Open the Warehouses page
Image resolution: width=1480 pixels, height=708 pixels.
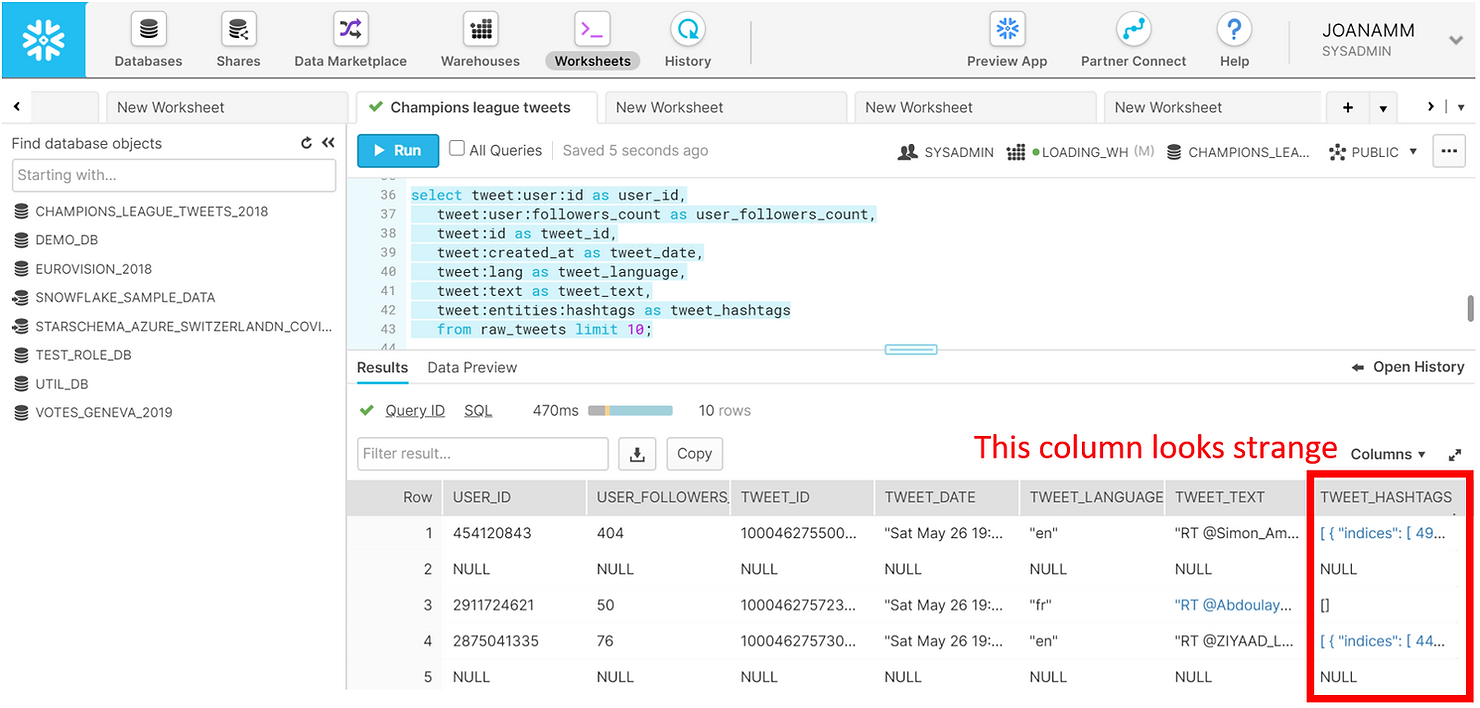[x=480, y=42]
